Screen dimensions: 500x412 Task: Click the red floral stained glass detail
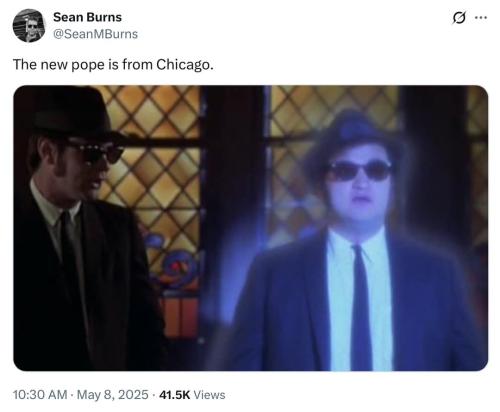pyautogui.click(x=177, y=267)
